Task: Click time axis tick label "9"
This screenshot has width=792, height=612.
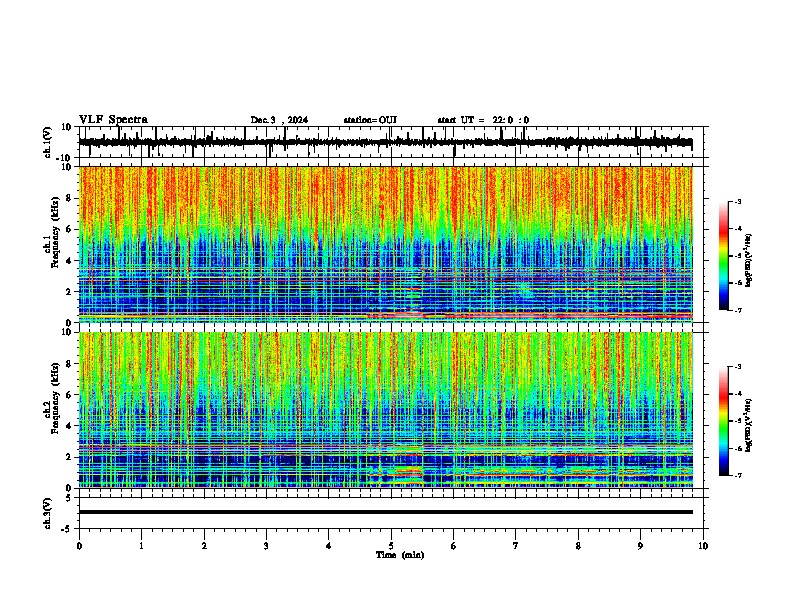Action: [x=640, y=546]
